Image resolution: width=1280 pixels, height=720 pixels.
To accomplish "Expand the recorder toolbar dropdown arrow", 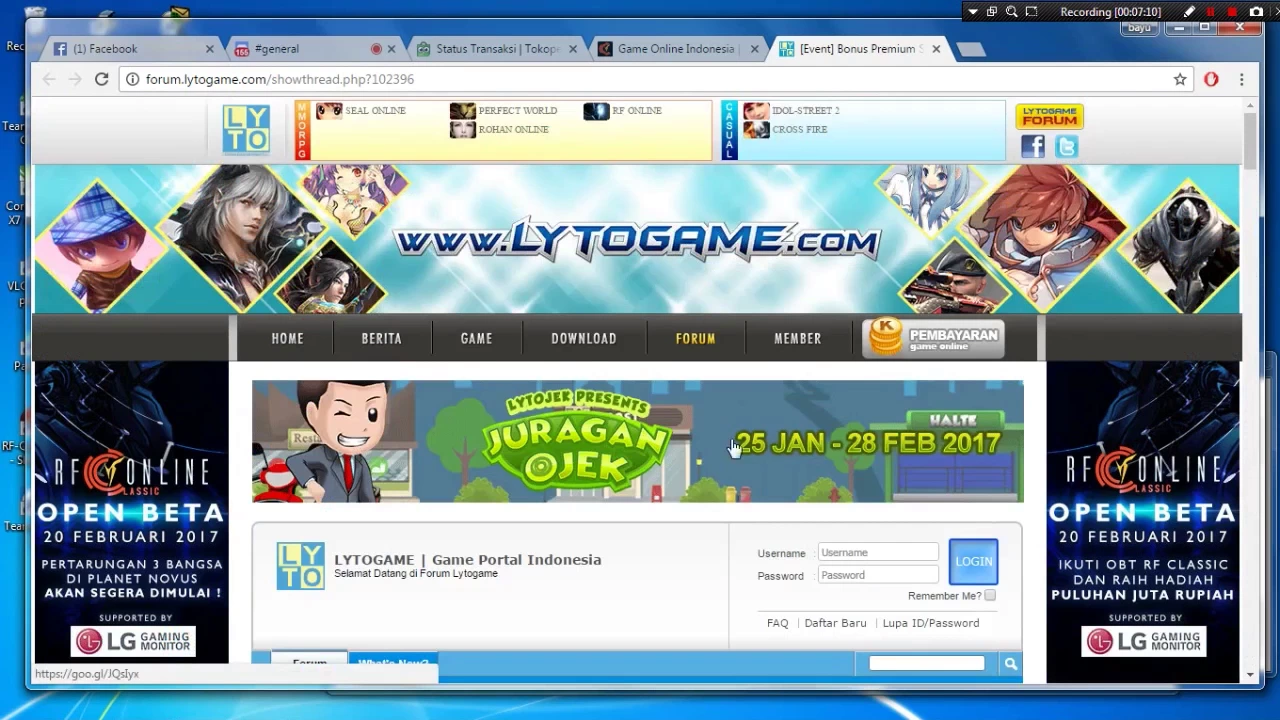I will coord(972,12).
